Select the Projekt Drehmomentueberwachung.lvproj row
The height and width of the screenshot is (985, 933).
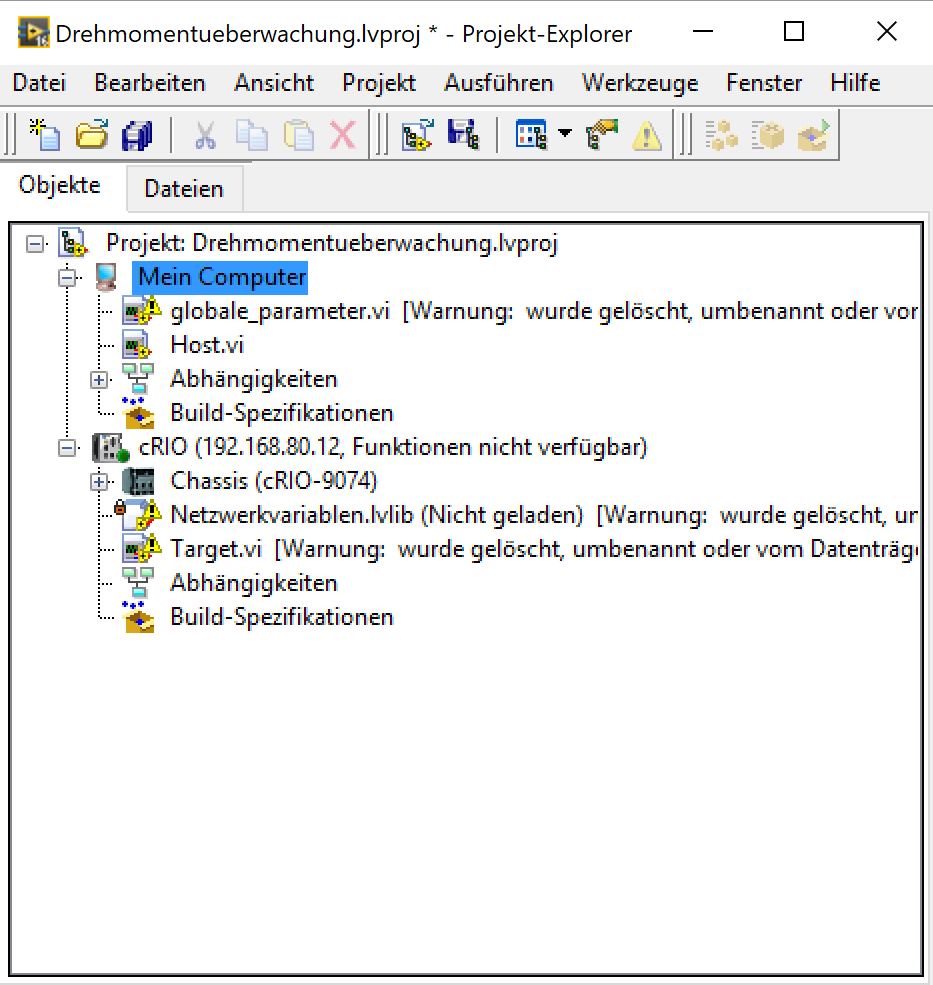click(332, 243)
